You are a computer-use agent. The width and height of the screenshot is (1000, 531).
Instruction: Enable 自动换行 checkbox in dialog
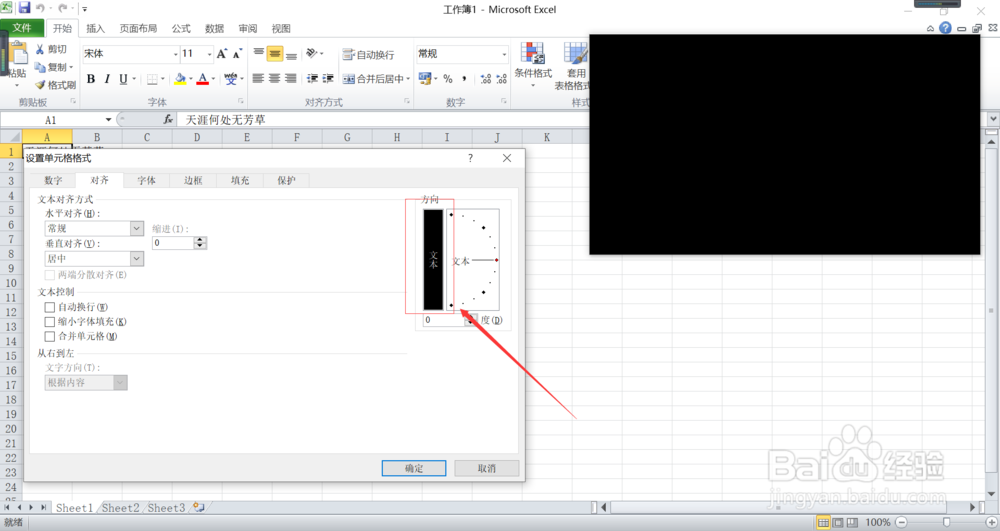50,307
